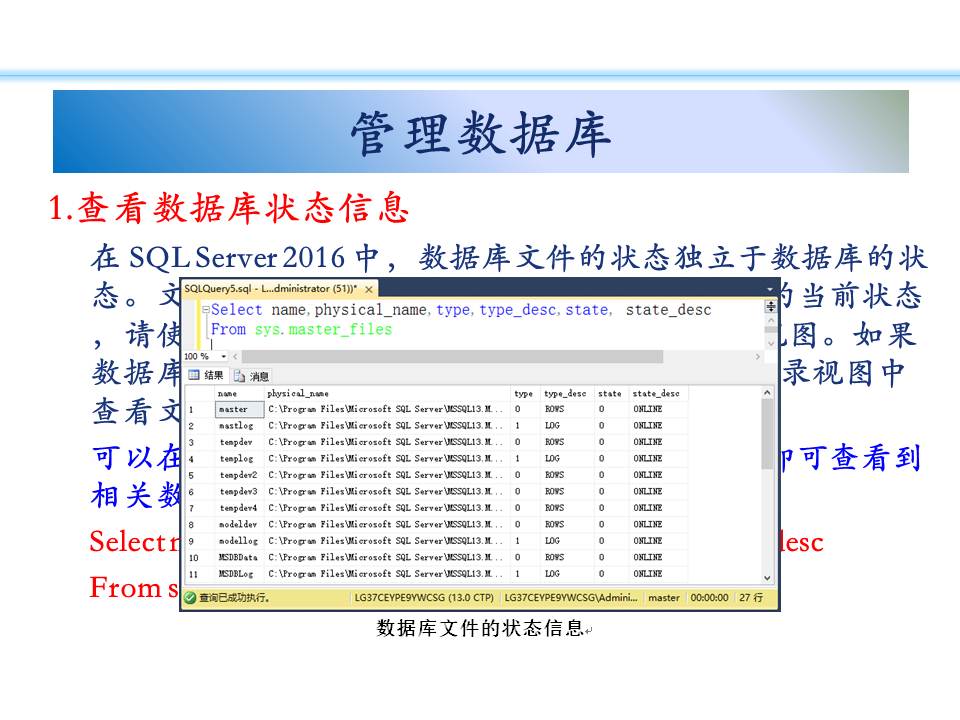
Task: Click 'state_desc' in the query editor
Action: click(x=669, y=310)
